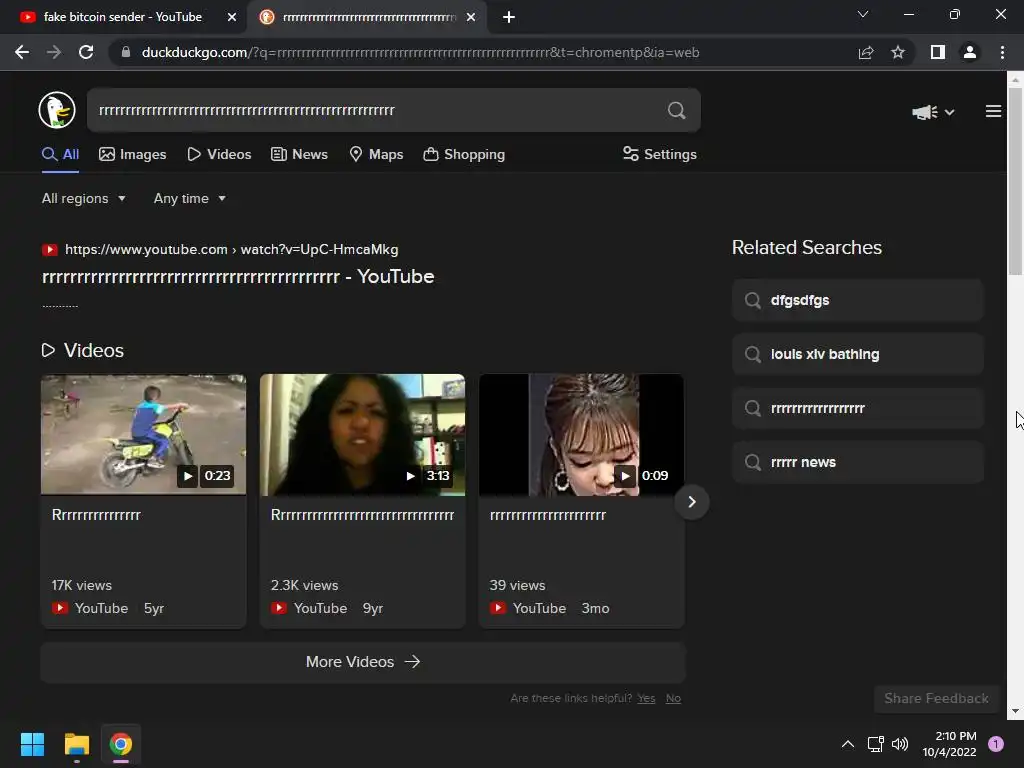Image resolution: width=1024 pixels, height=768 pixels.
Task: Click Chrome forward arrow button
Action: pyautogui.click(x=54, y=52)
